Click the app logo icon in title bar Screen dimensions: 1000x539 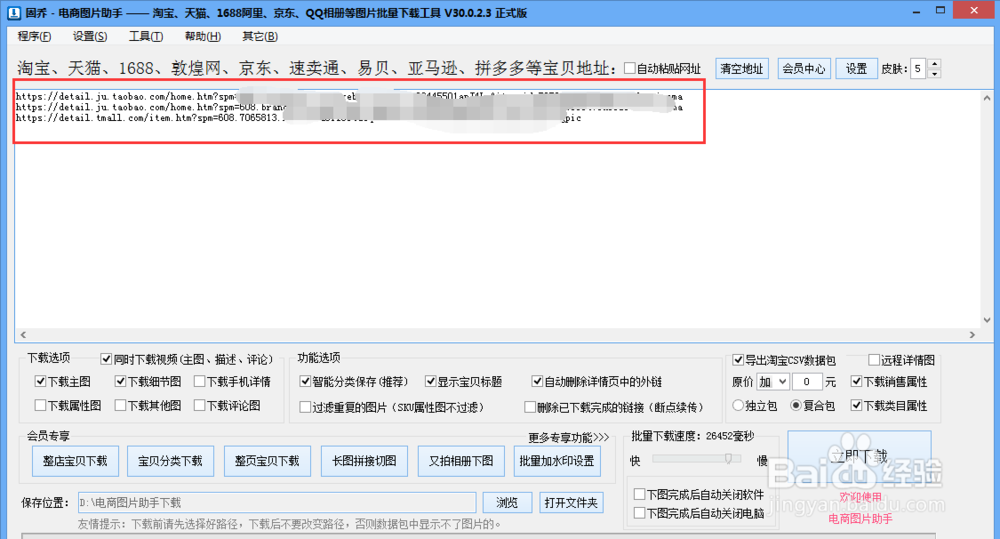tap(13, 12)
